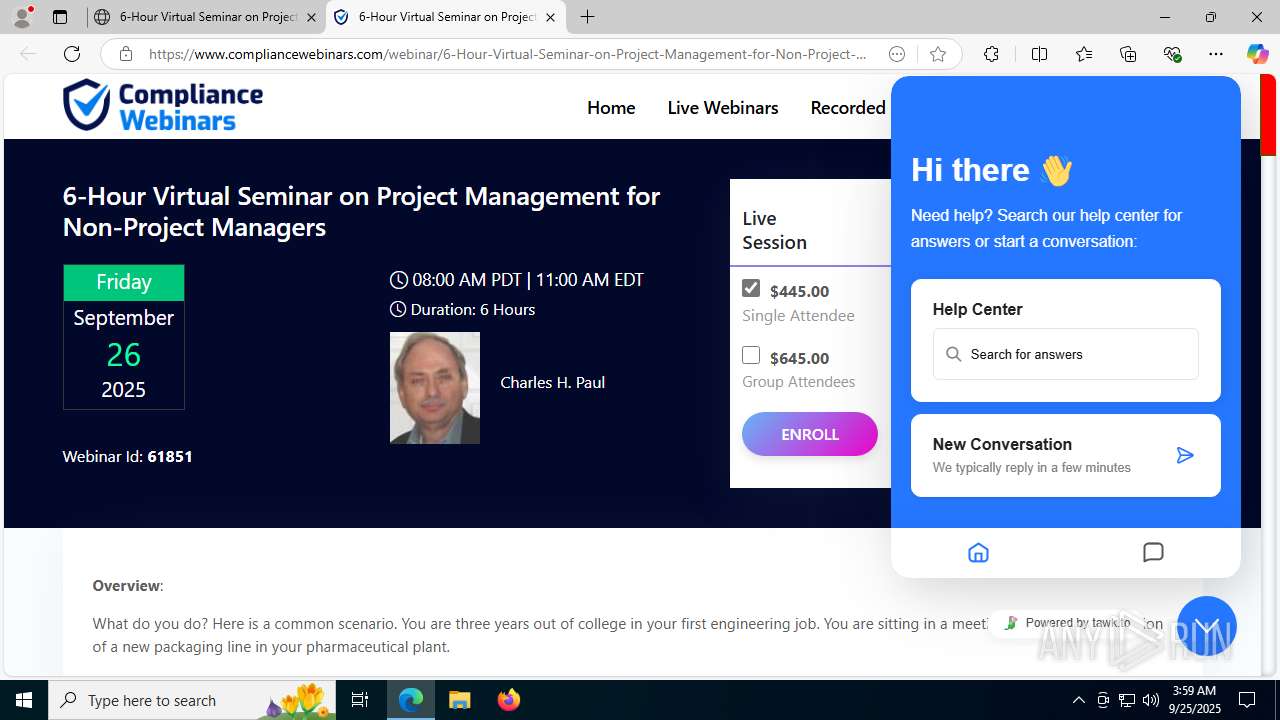The width and height of the screenshot is (1280, 720).
Task: Show hidden system tray icons chevron
Action: point(1078,700)
